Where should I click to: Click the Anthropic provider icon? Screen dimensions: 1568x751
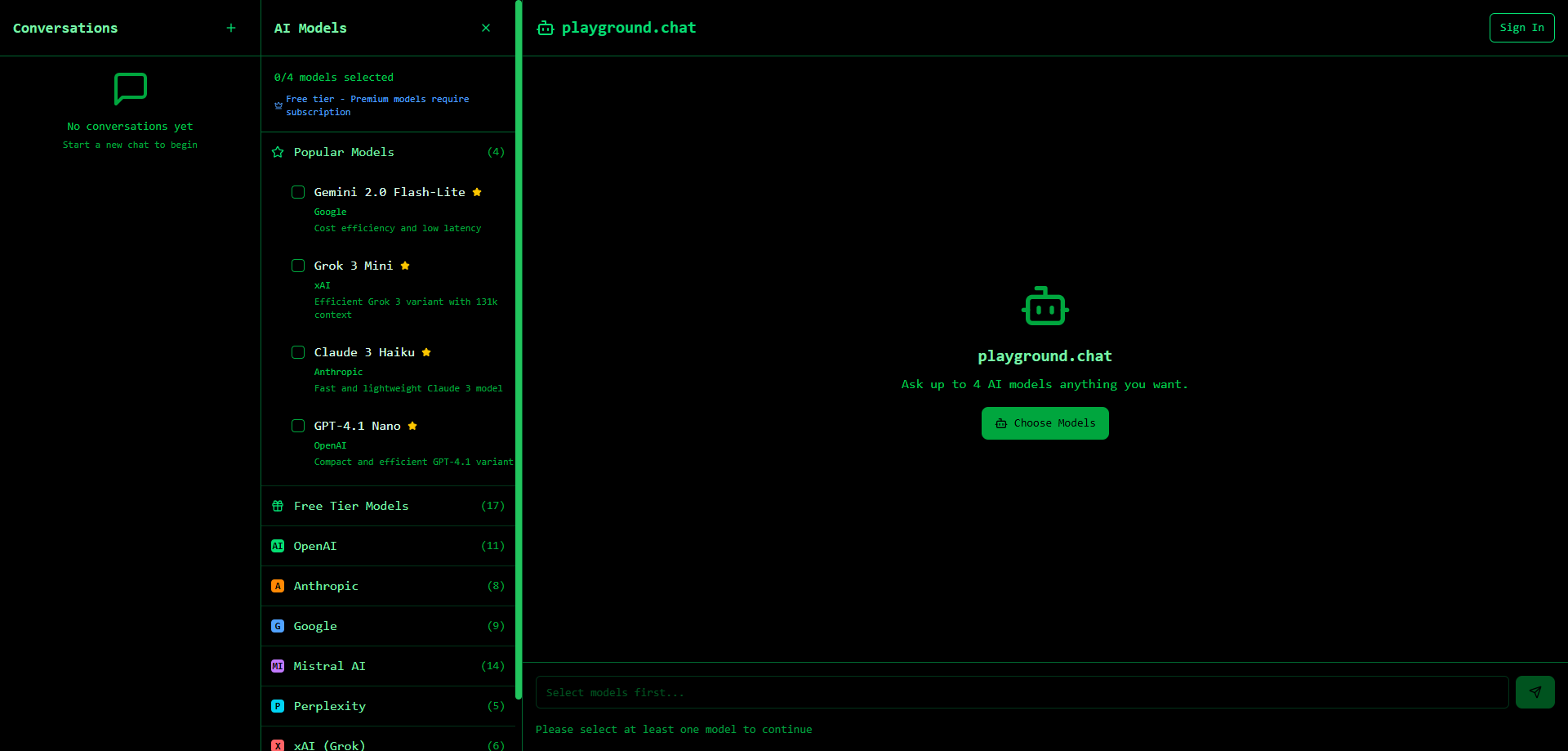pos(278,586)
